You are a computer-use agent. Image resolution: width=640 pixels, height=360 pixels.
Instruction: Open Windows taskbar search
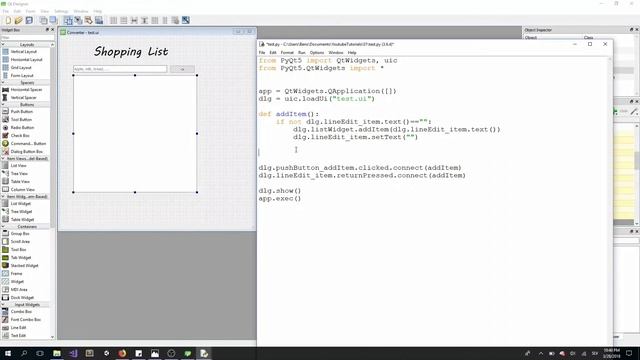tap(24, 353)
